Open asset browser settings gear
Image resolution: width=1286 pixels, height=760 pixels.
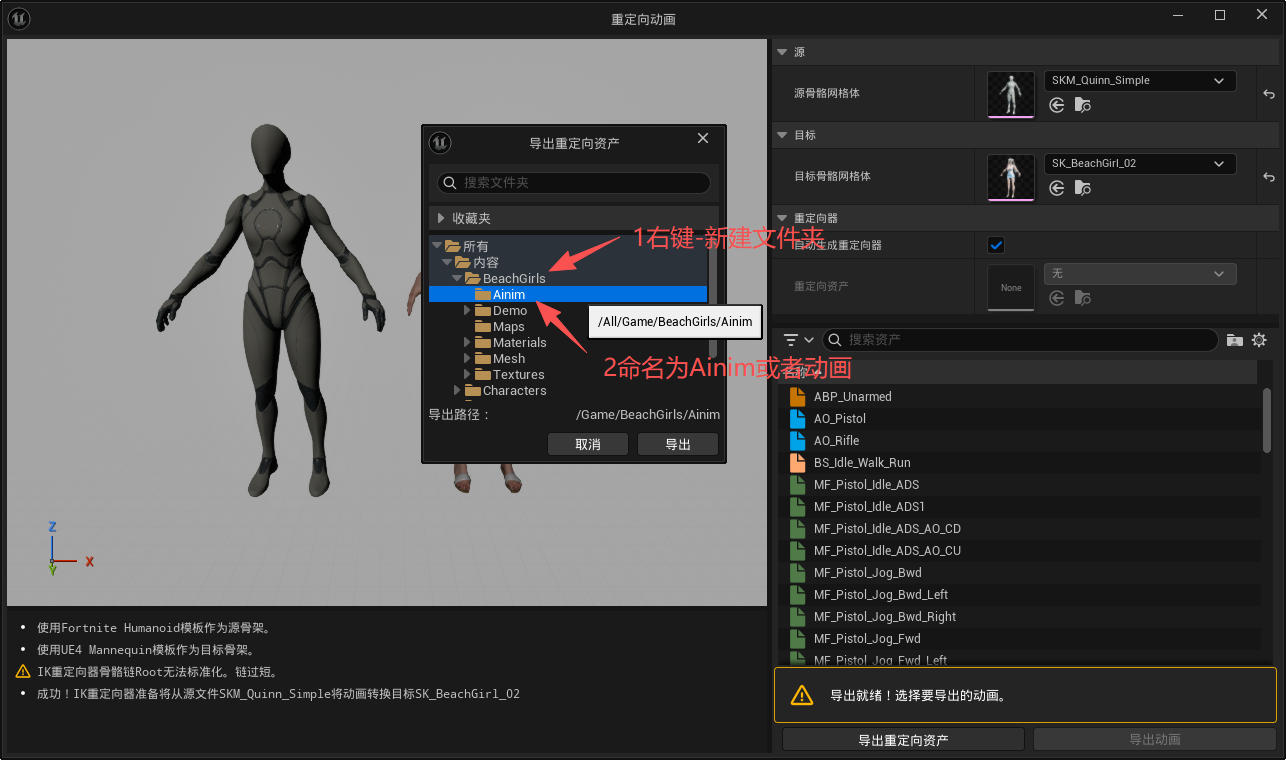[x=1259, y=340]
